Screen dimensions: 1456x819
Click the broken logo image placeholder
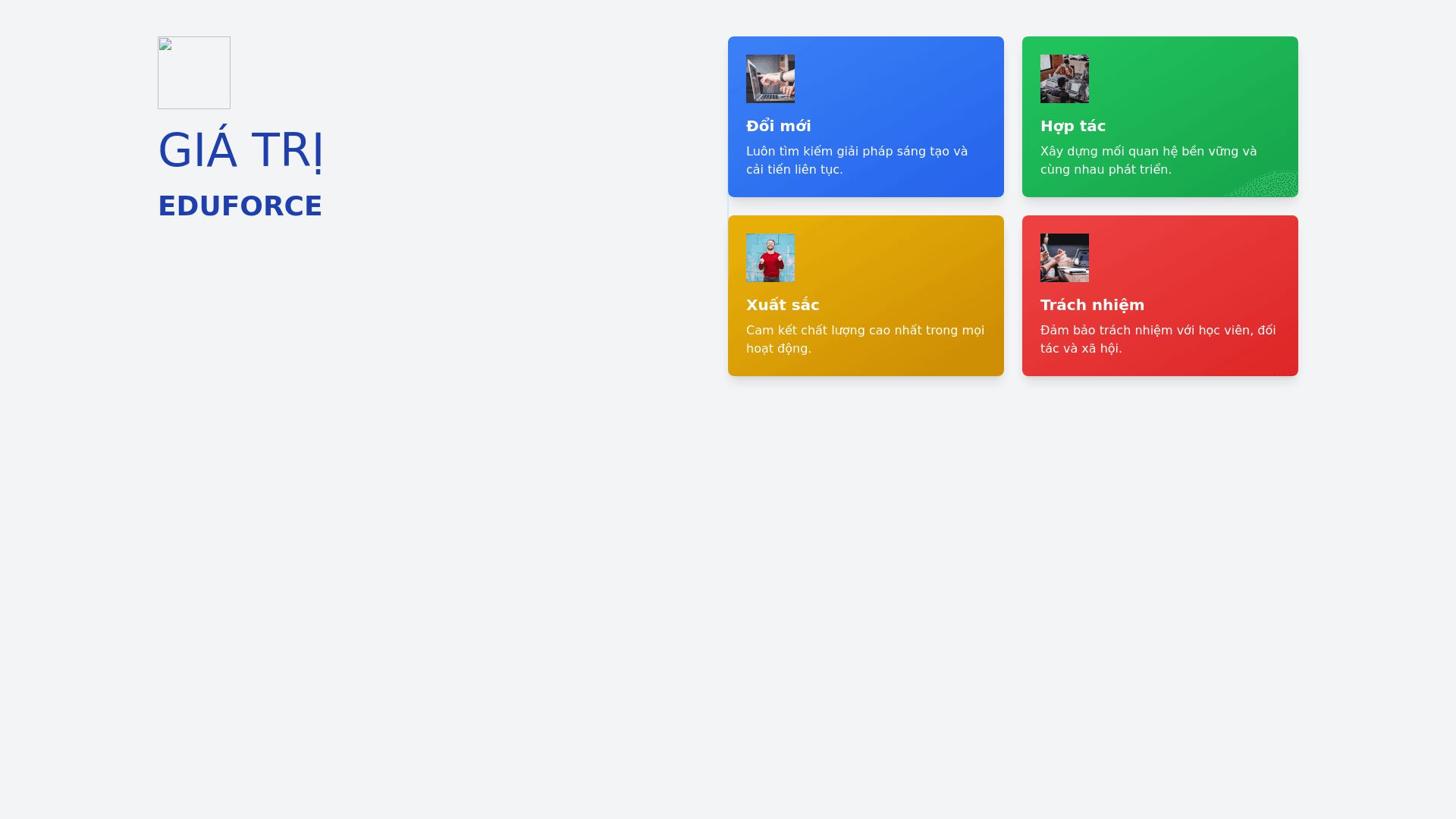tap(194, 73)
